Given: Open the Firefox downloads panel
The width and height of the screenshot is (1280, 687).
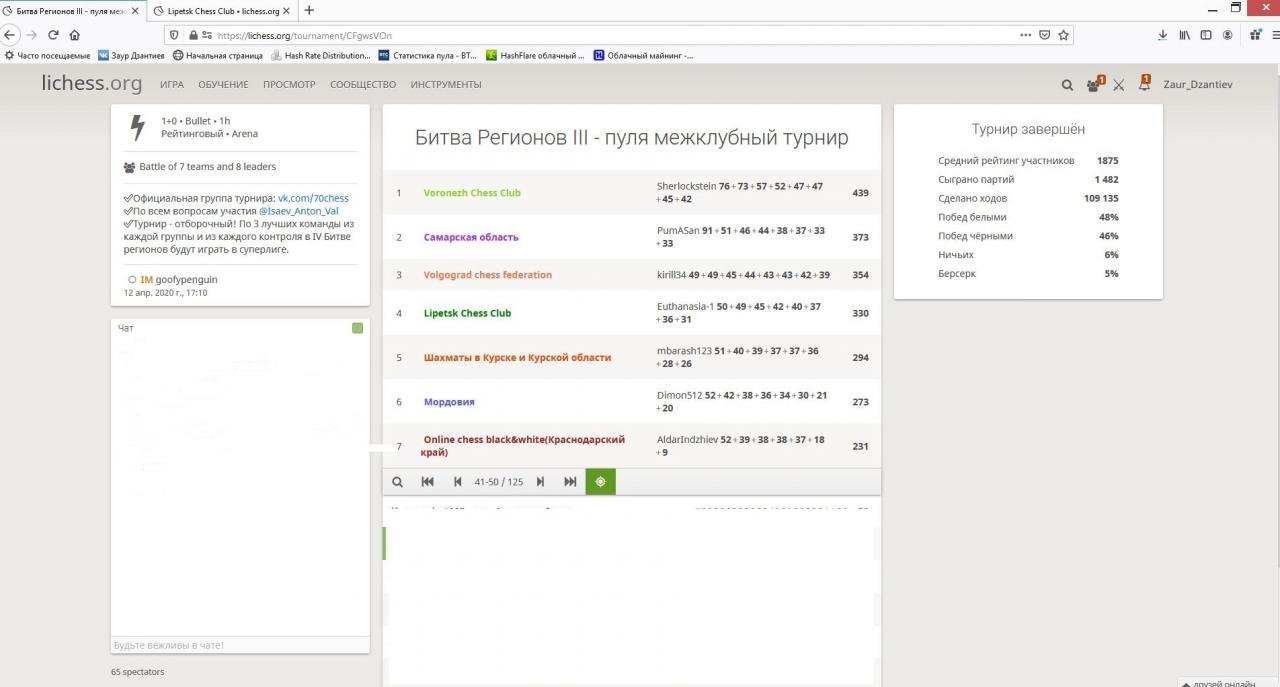Looking at the screenshot, I should (x=1162, y=35).
